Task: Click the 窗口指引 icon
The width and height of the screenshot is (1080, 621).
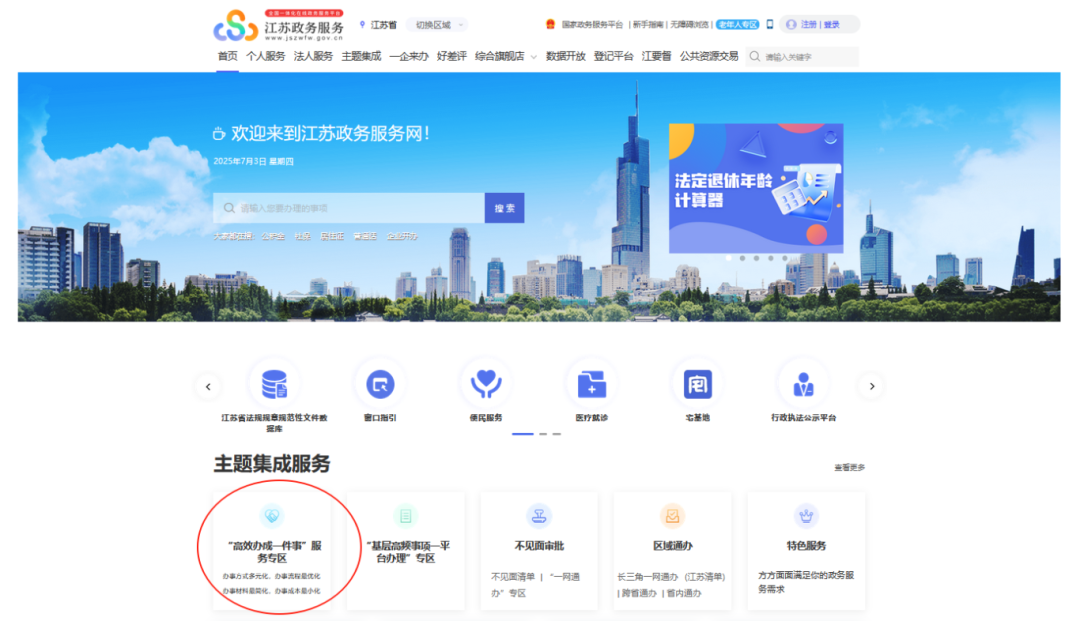Action: click(380, 385)
